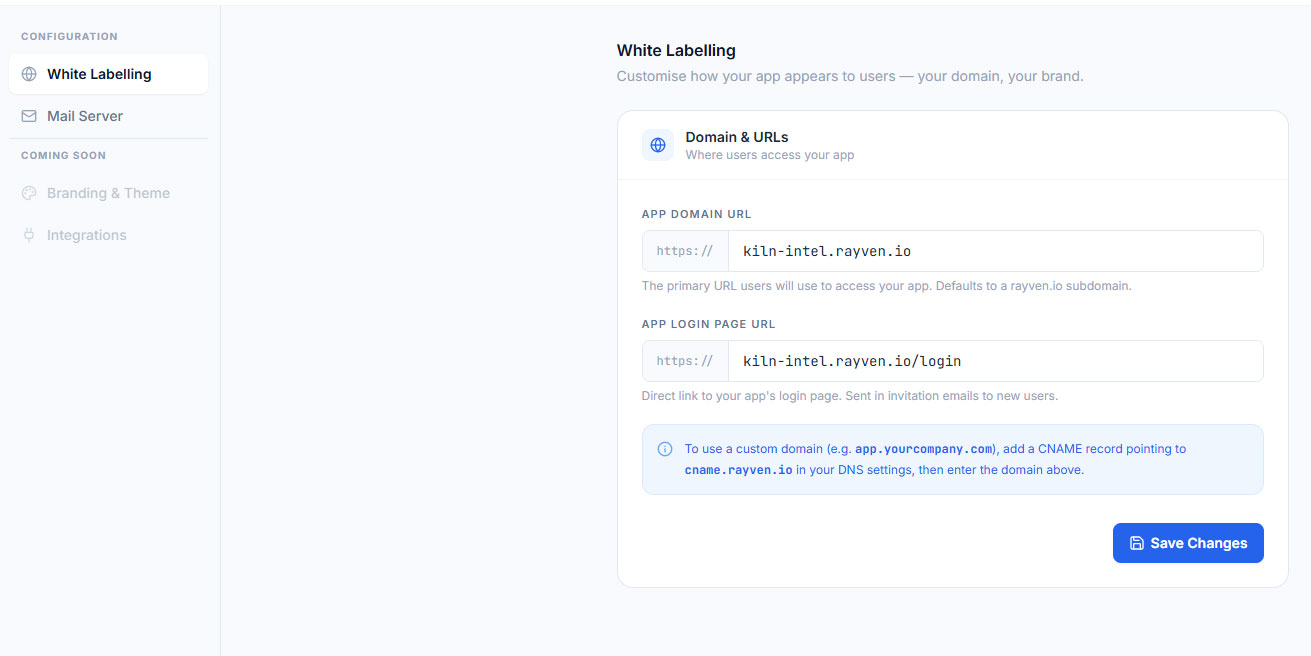
Task: Click the APP LOGIN PAGE URL label
Action: (x=709, y=324)
